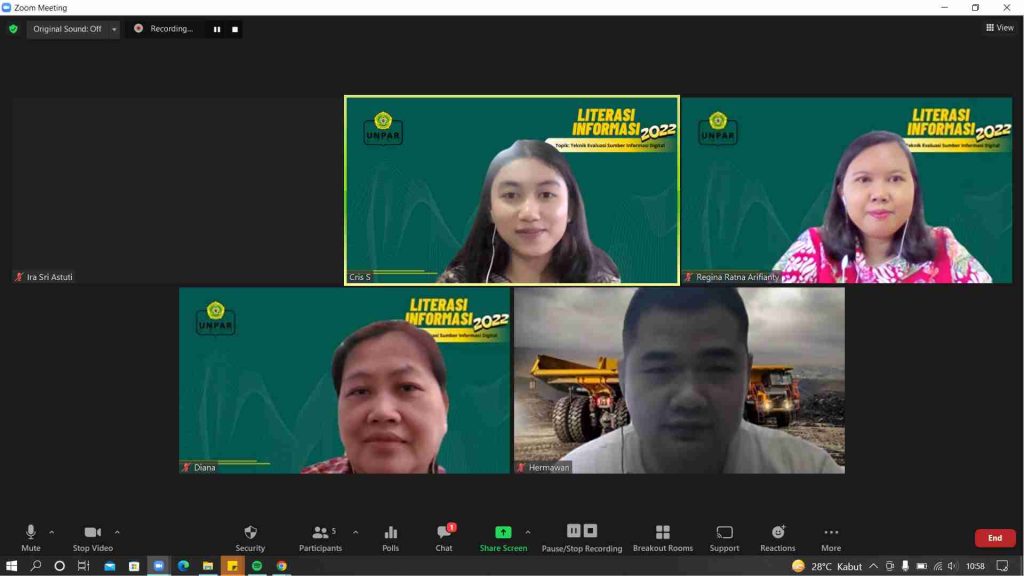Click the green encryption shield icon
The width and height of the screenshot is (1024, 576).
point(13,29)
